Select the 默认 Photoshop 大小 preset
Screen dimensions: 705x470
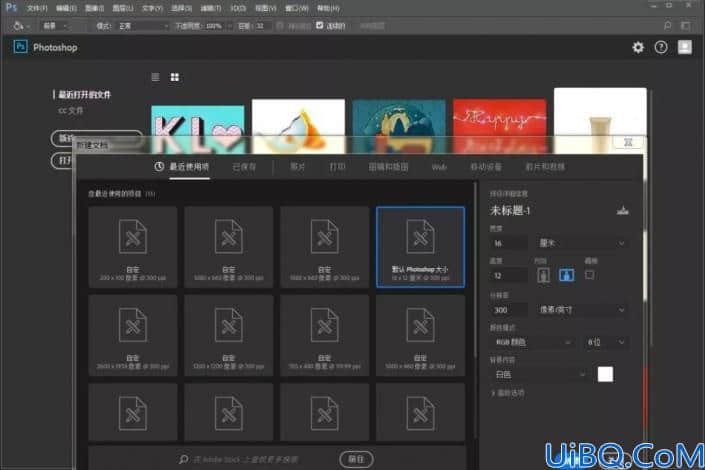click(420, 247)
